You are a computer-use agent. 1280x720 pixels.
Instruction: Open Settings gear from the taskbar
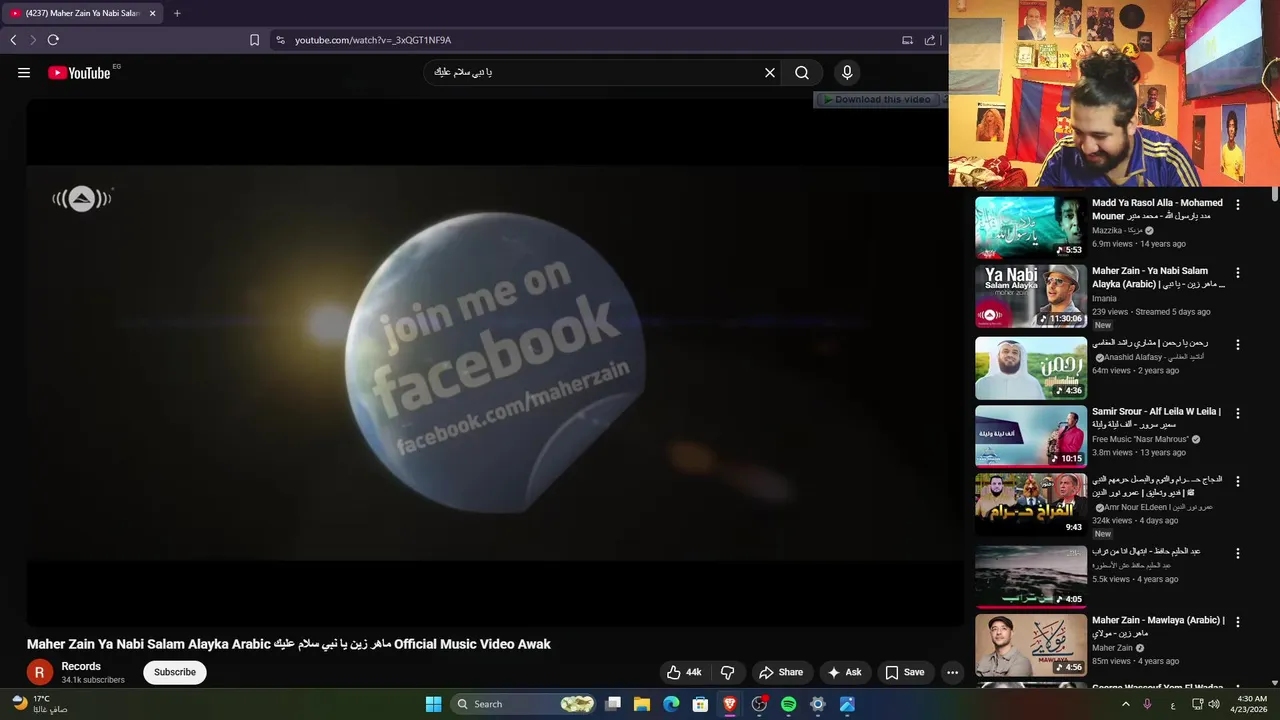pos(817,704)
